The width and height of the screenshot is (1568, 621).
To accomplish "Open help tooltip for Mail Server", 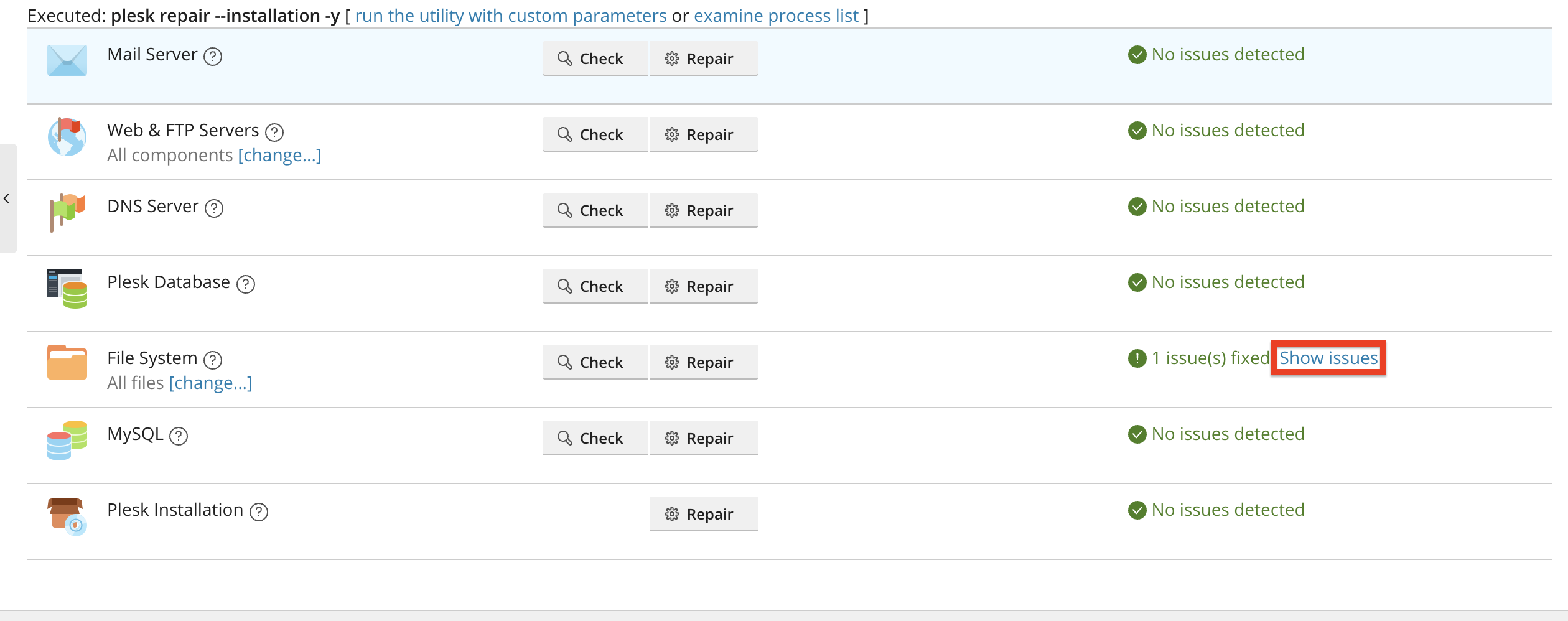I will tap(213, 57).
